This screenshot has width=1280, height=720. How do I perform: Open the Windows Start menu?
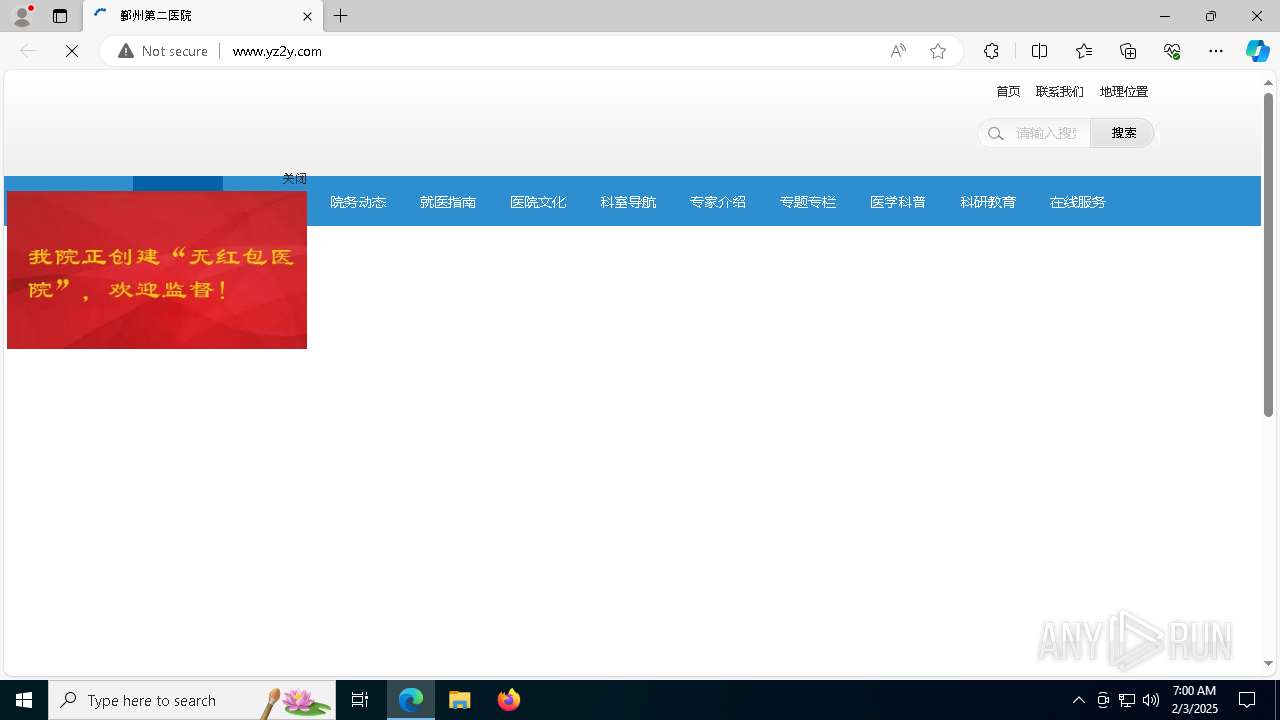click(24, 700)
